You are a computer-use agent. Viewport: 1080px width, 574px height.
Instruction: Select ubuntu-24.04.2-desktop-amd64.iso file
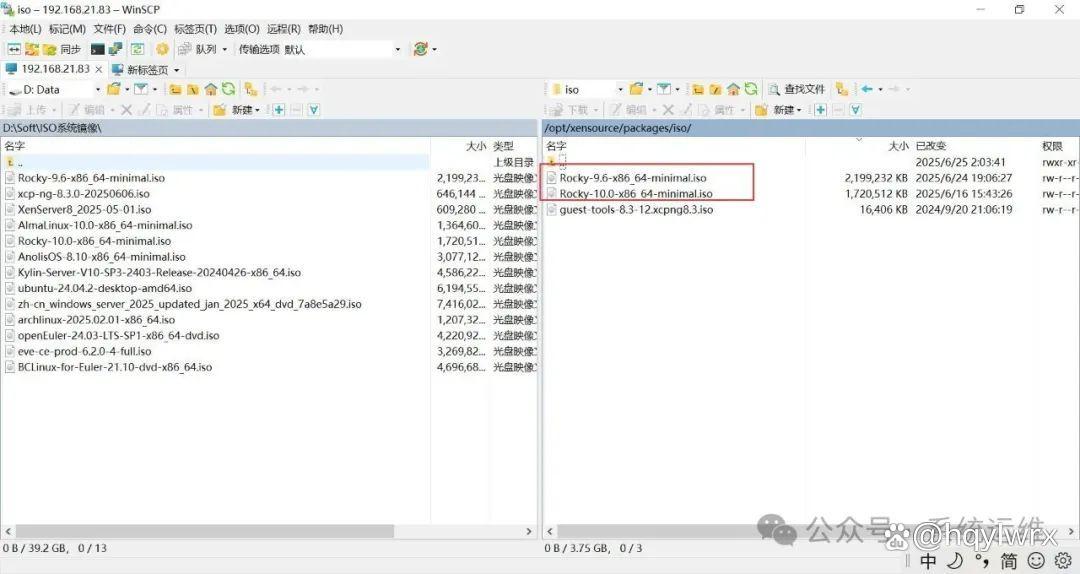tap(105, 288)
